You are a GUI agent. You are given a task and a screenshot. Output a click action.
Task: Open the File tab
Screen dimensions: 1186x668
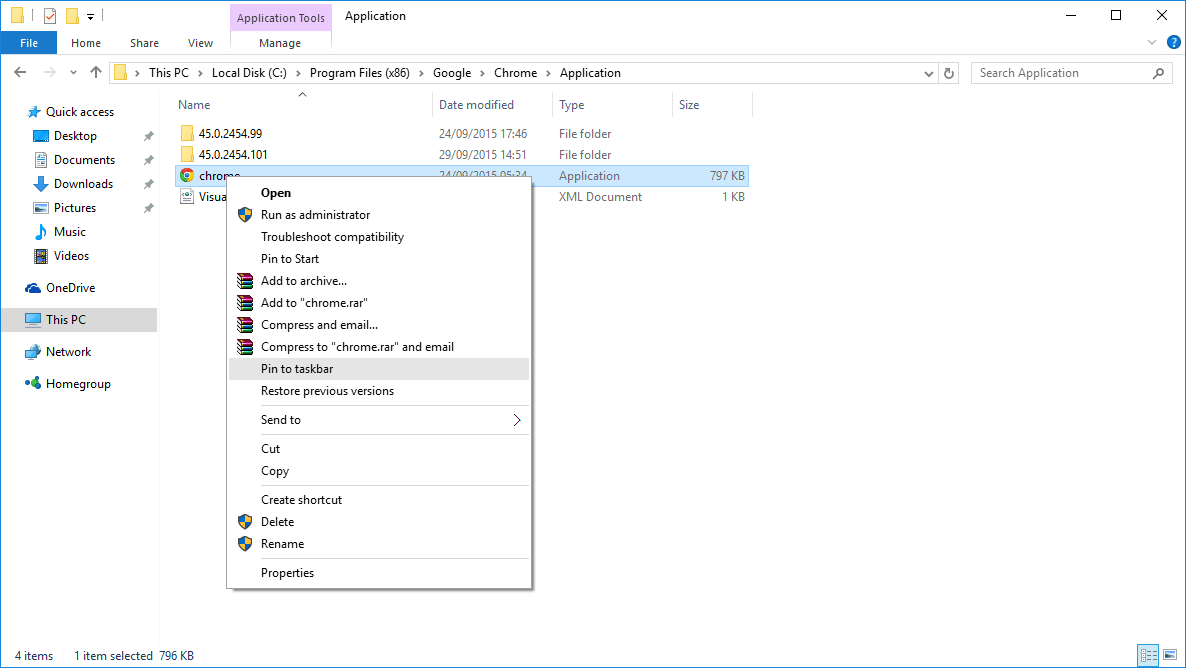29,43
